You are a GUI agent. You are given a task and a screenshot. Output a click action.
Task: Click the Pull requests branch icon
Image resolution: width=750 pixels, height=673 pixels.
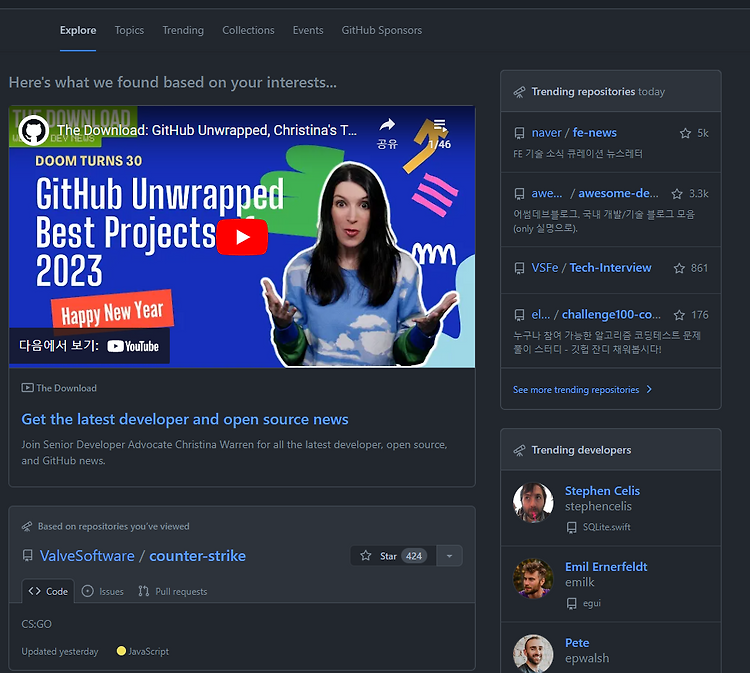[143, 591]
